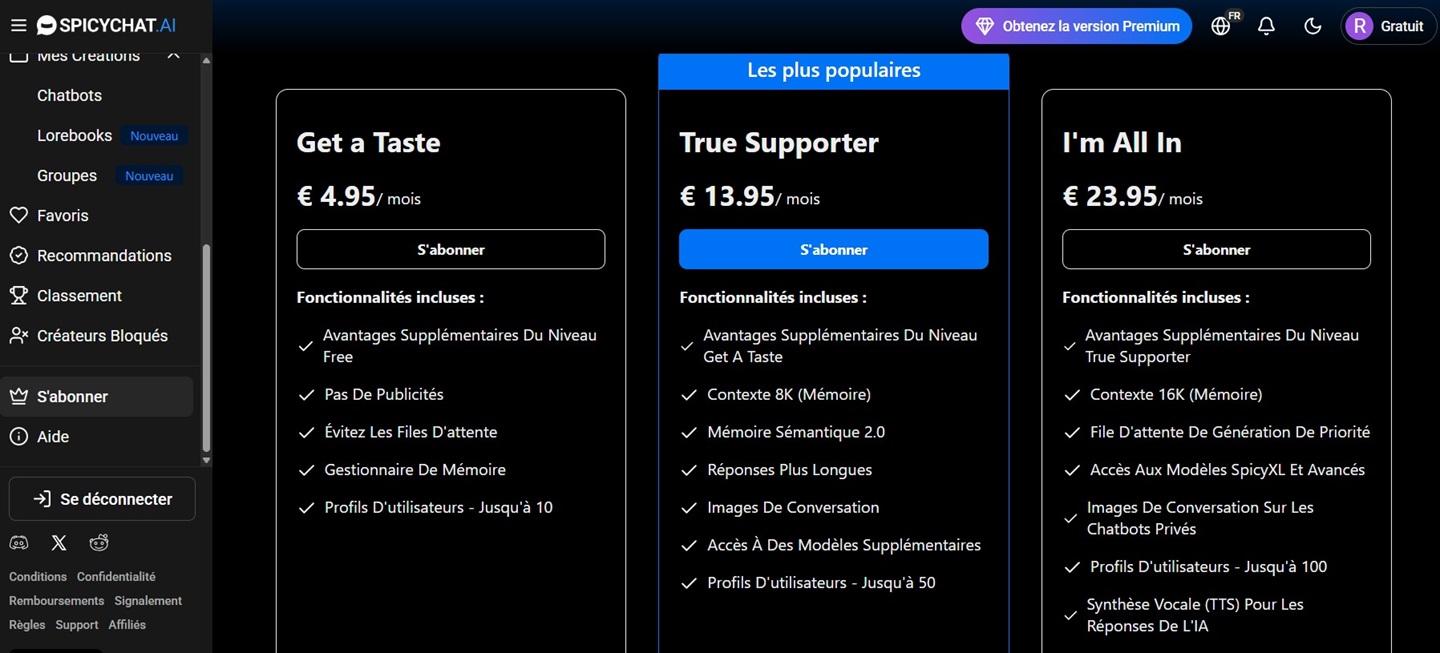The image size is (1440, 653).
Task: Select Lorebooks in the sidebar
Action: pyautogui.click(x=74, y=136)
